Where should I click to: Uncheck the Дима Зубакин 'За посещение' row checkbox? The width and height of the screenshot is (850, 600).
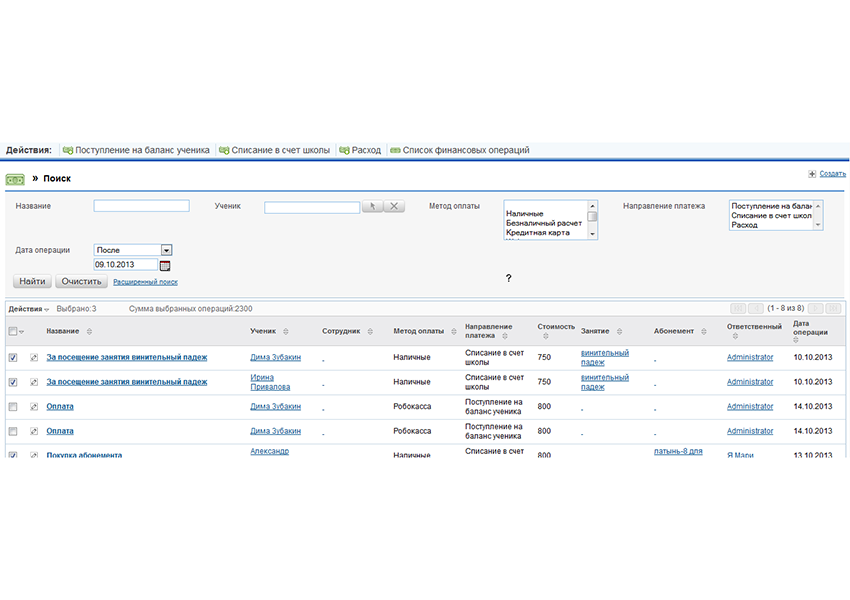[13, 358]
